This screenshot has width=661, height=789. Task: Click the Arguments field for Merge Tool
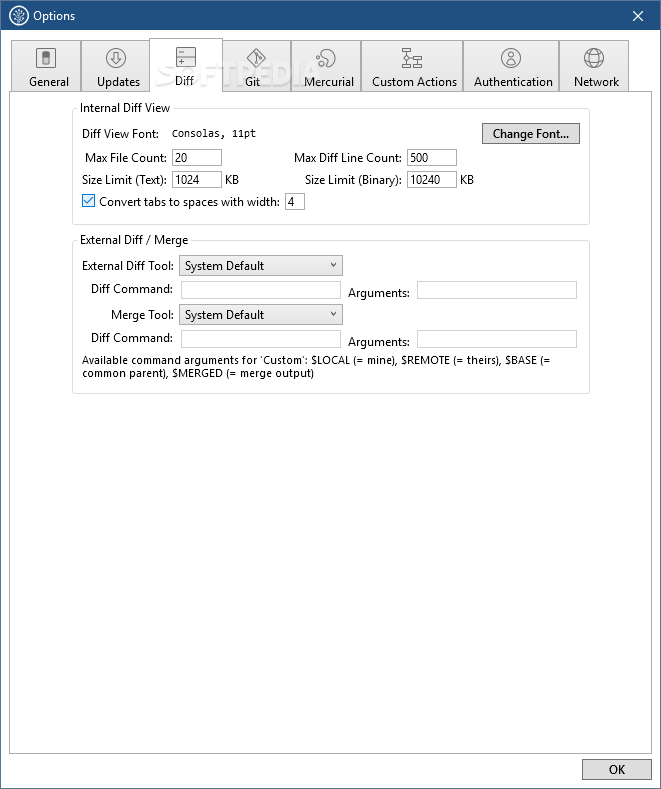[497, 339]
